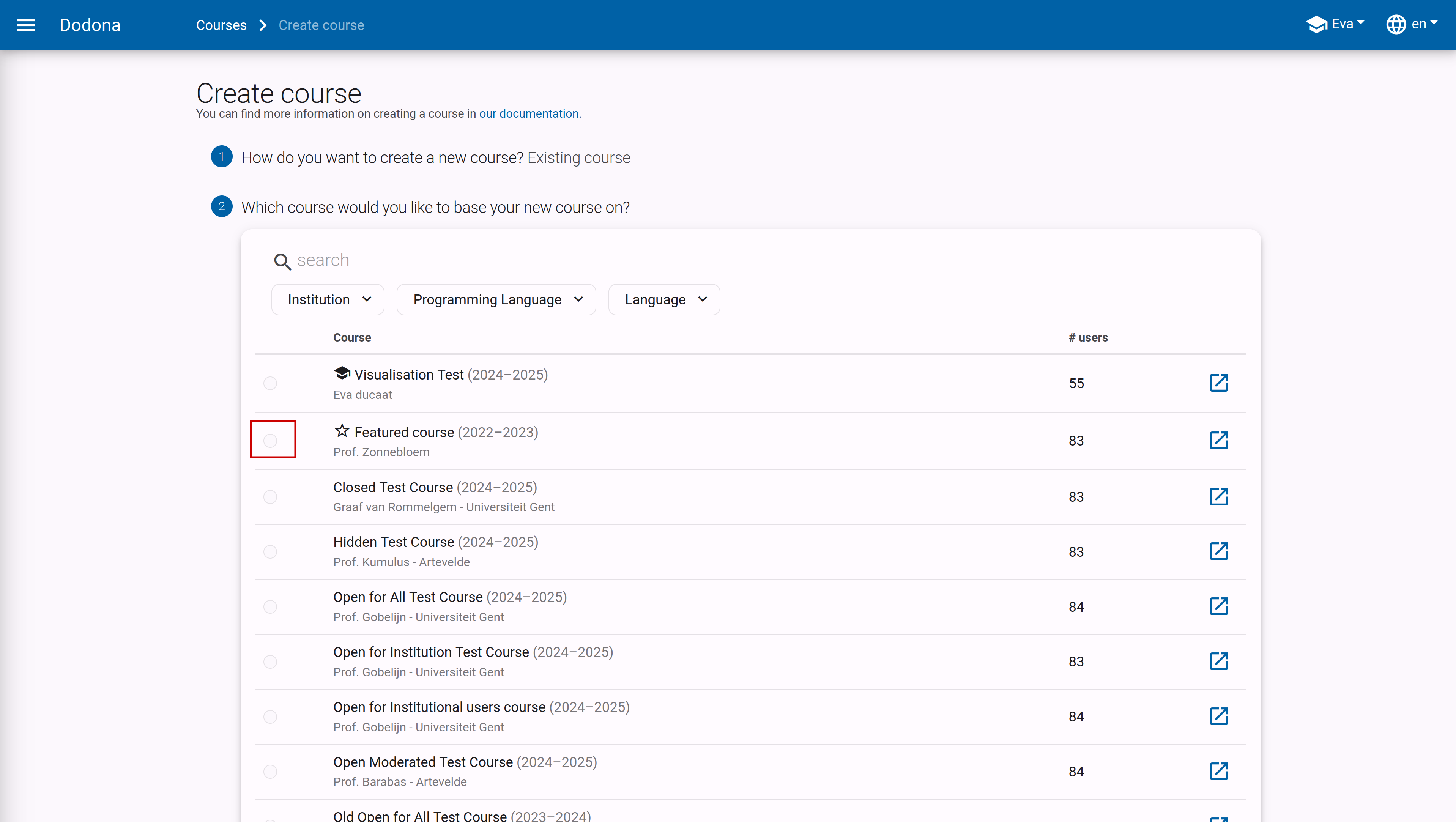Image resolution: width=1456 pixels, height=822 pixels.
Task: Click 'Featured course' course name
Action: click(x=404, y=432)
